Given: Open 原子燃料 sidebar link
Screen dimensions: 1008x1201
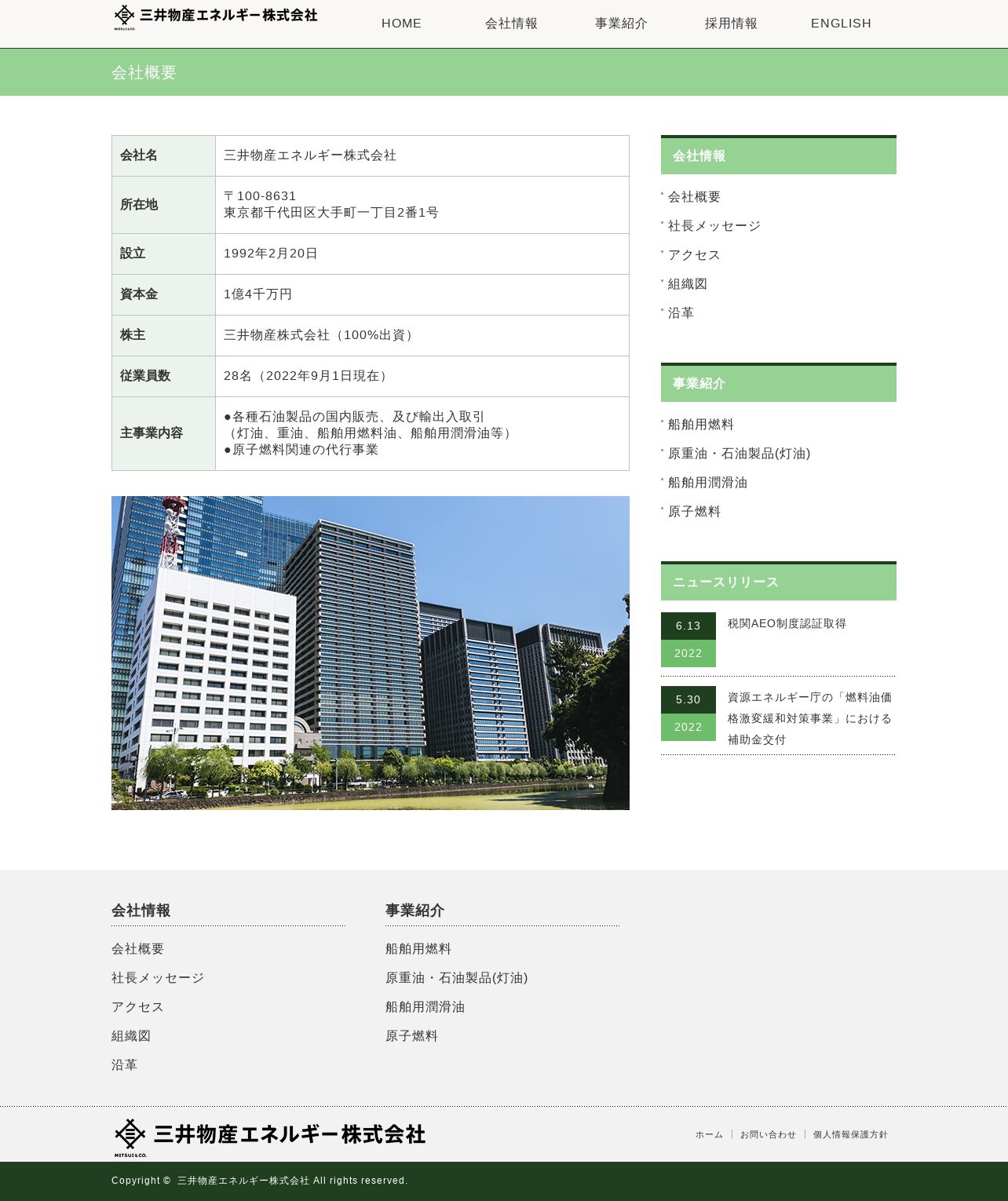Looking at the screenshot, I should pos(694,512).
